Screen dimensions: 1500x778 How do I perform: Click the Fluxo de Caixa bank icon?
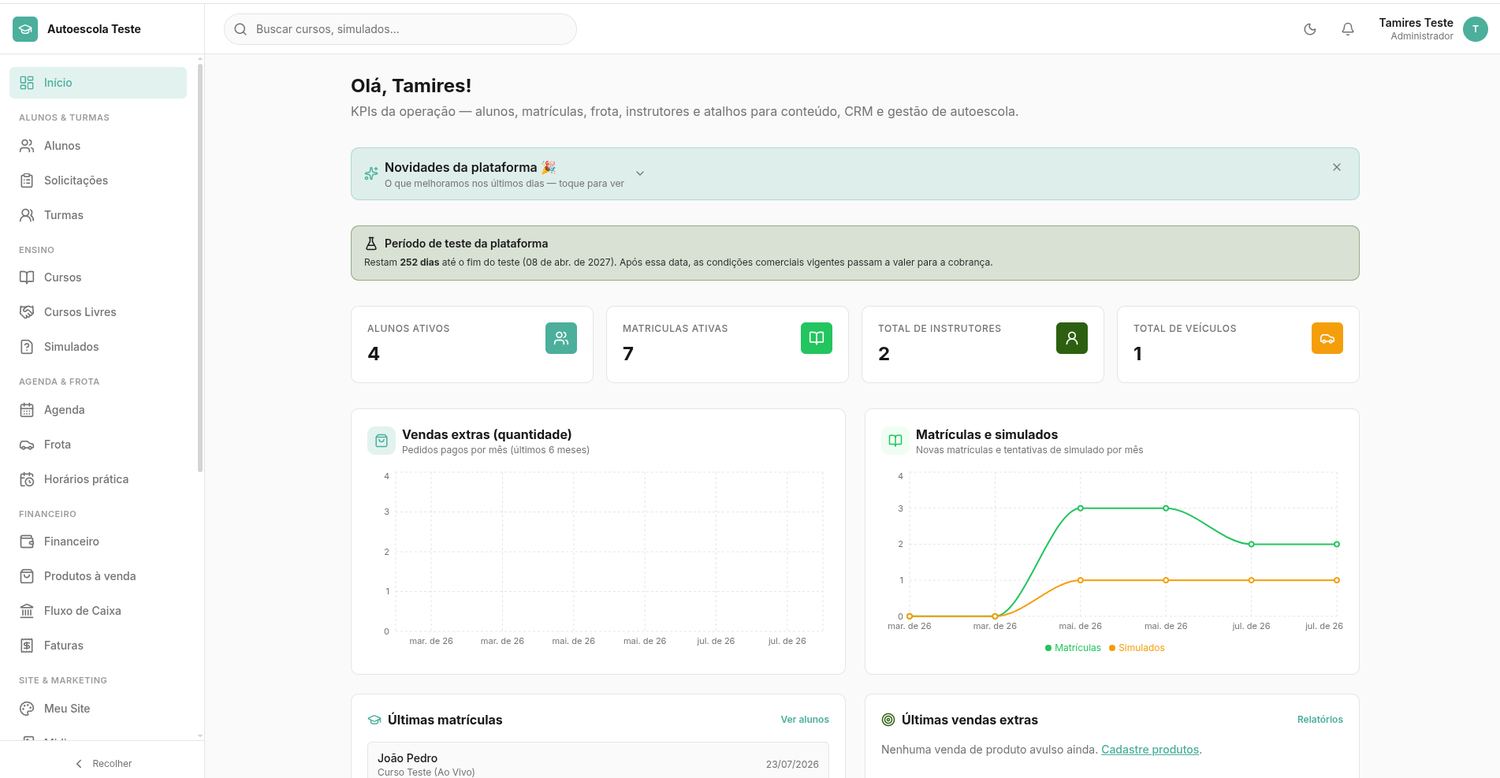pos(27,611)
